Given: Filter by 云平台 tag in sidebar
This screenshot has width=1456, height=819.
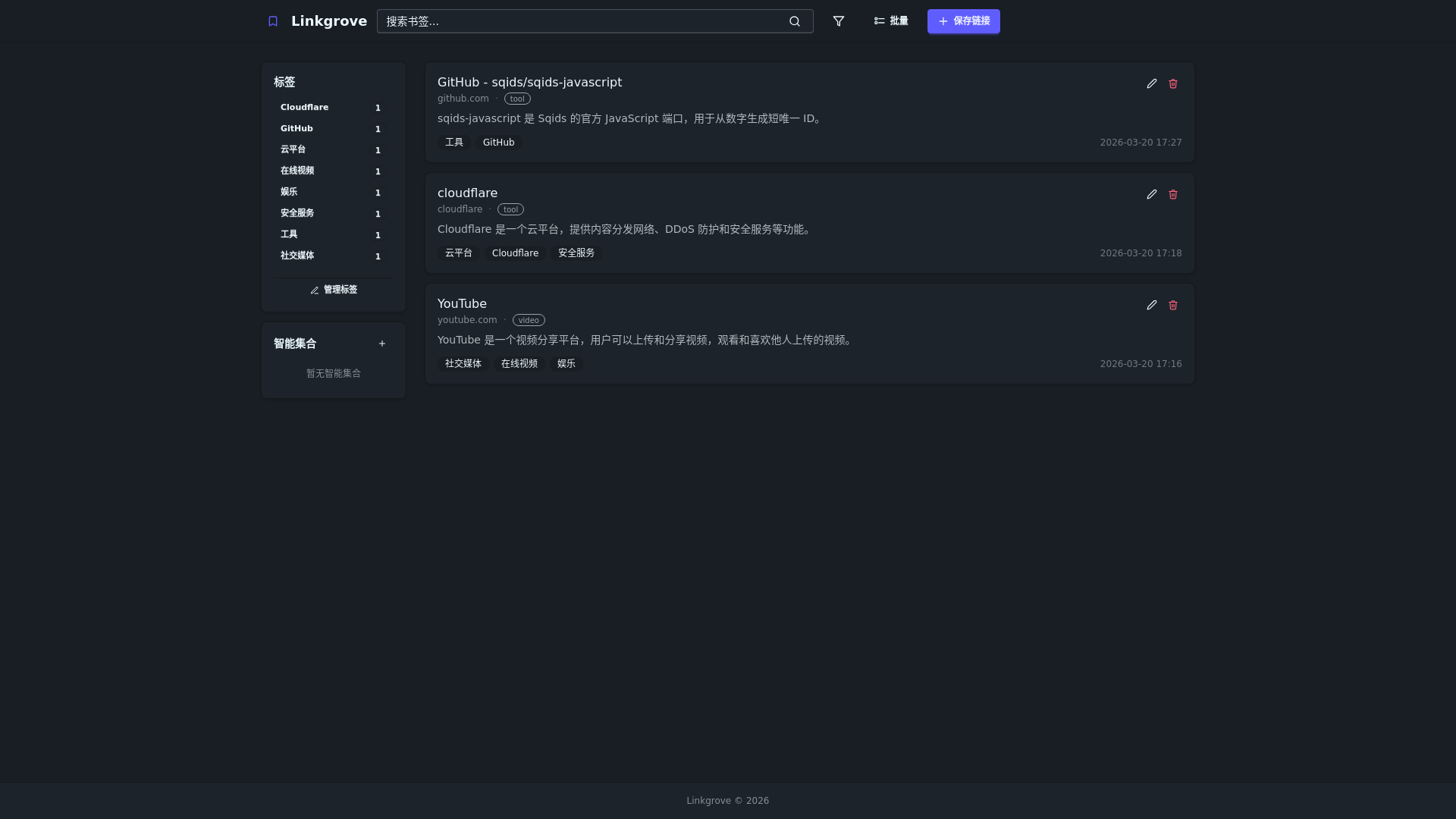Looking at the screenshot, I should (x=334, y=150).
